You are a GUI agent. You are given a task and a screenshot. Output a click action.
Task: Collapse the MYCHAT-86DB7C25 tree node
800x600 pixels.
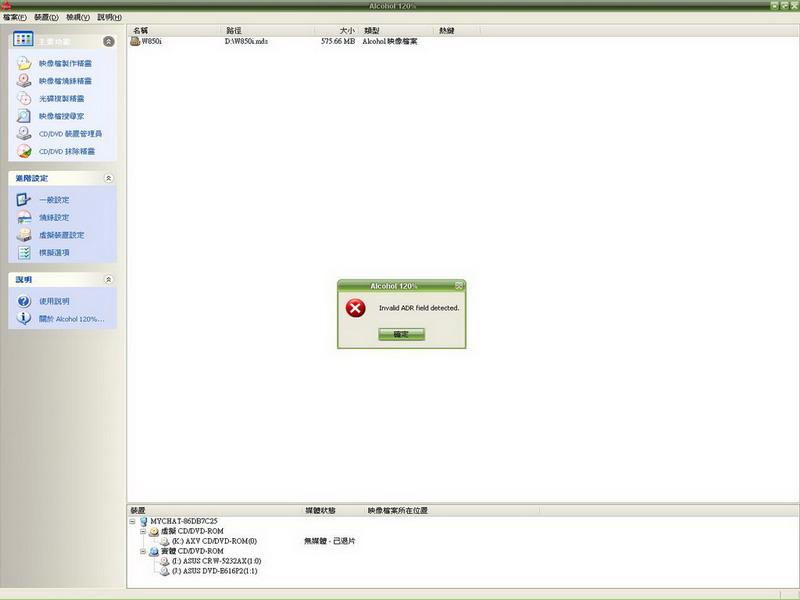tap(134, 521)
